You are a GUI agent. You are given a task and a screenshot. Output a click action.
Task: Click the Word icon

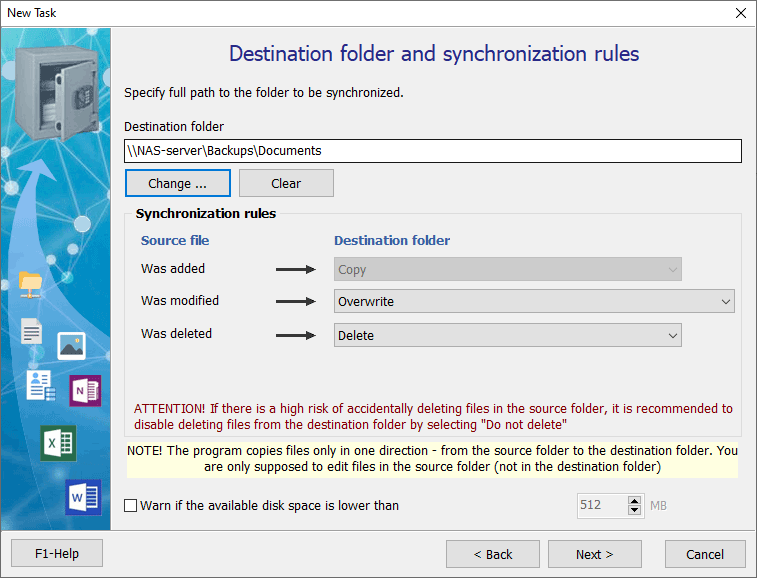point(84,497)
